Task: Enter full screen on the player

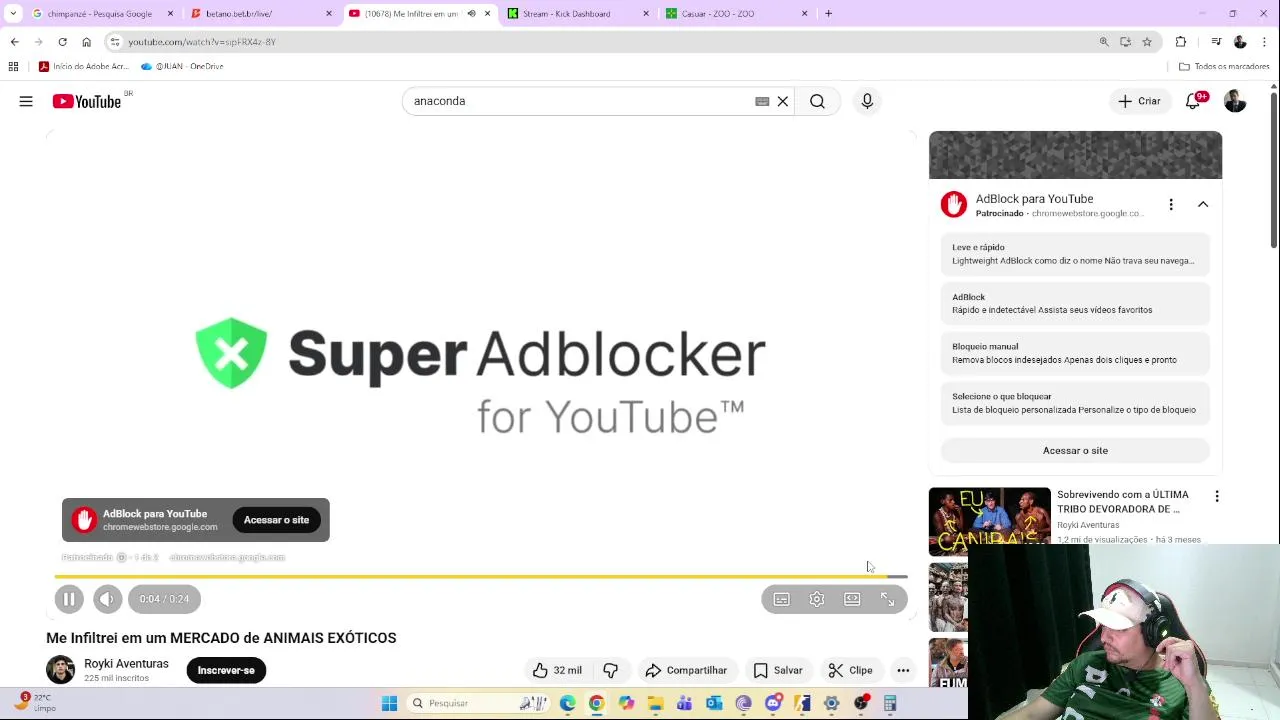Action: click(887, 599)
